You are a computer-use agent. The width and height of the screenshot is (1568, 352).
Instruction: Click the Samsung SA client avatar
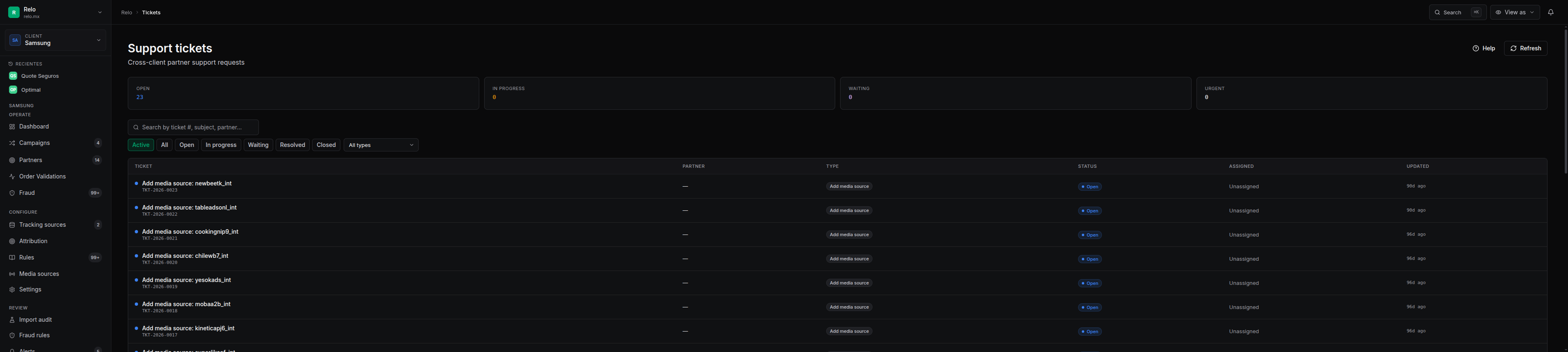coord(15,40)
